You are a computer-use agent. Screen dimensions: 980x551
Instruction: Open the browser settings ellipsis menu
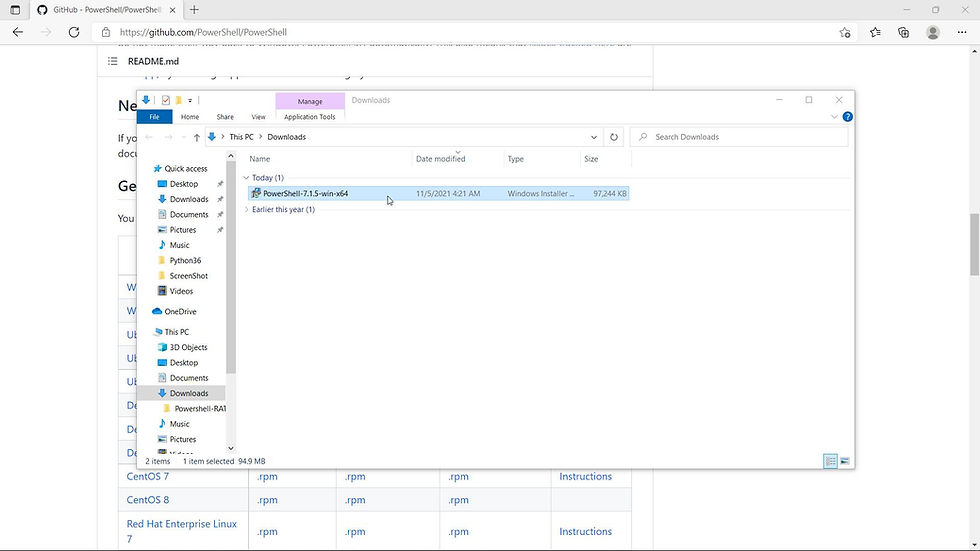click(962, 32)
